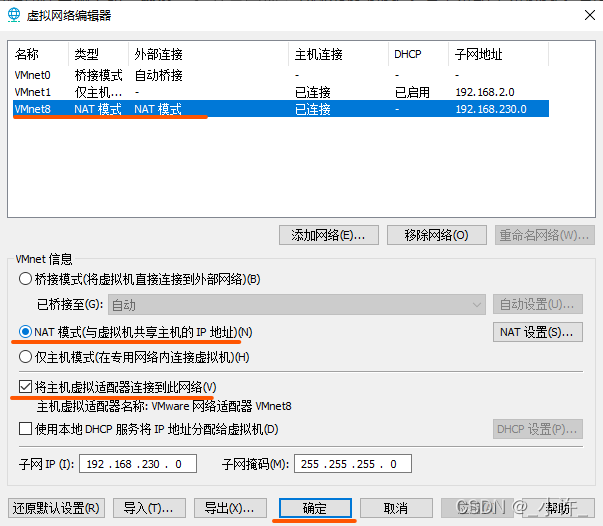Close the Virtual Network Editor dialog
Viewport: 603px width, 526px height.
pyautogui.click(x=590, y=15)
